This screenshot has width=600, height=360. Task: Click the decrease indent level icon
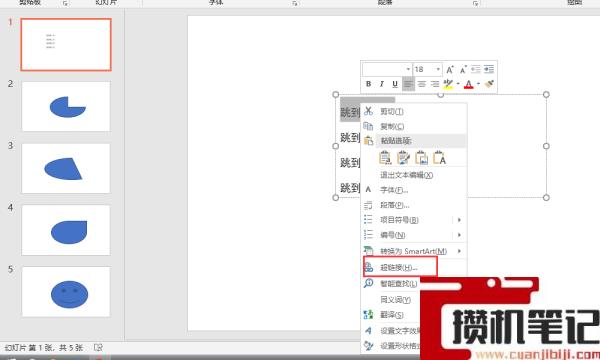click(x=476, y=69)
